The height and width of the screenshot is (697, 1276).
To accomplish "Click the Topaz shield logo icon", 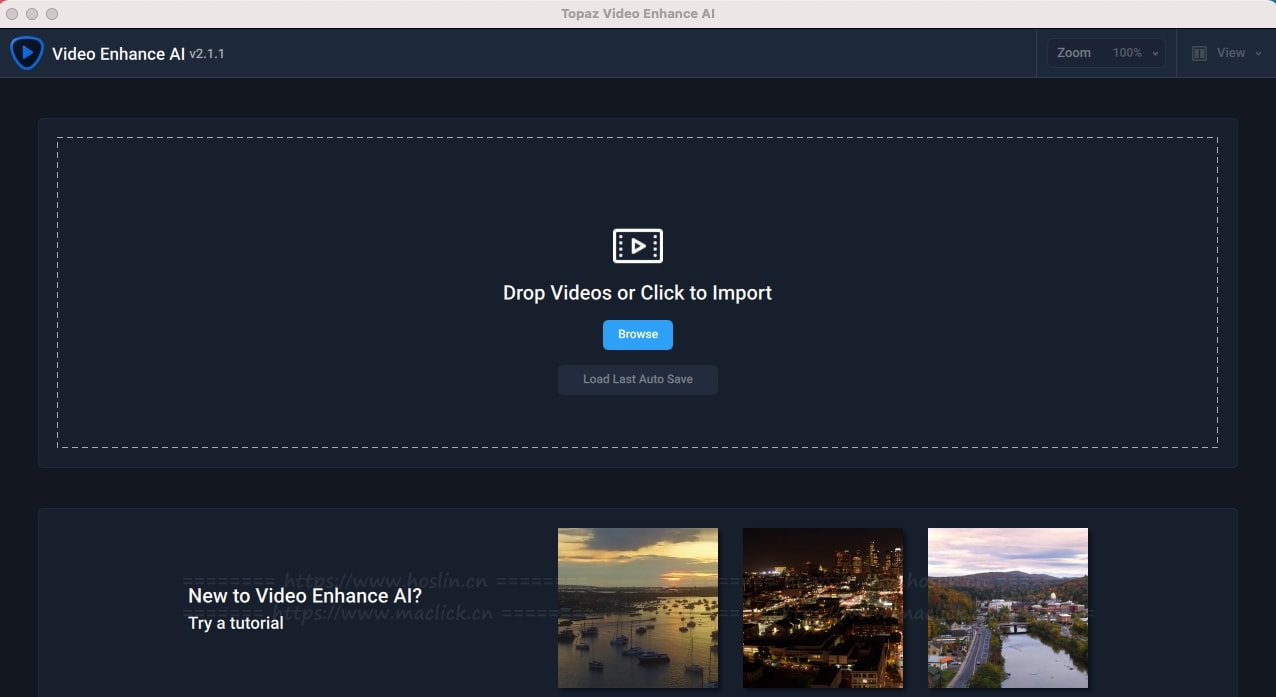I will 26,53.
